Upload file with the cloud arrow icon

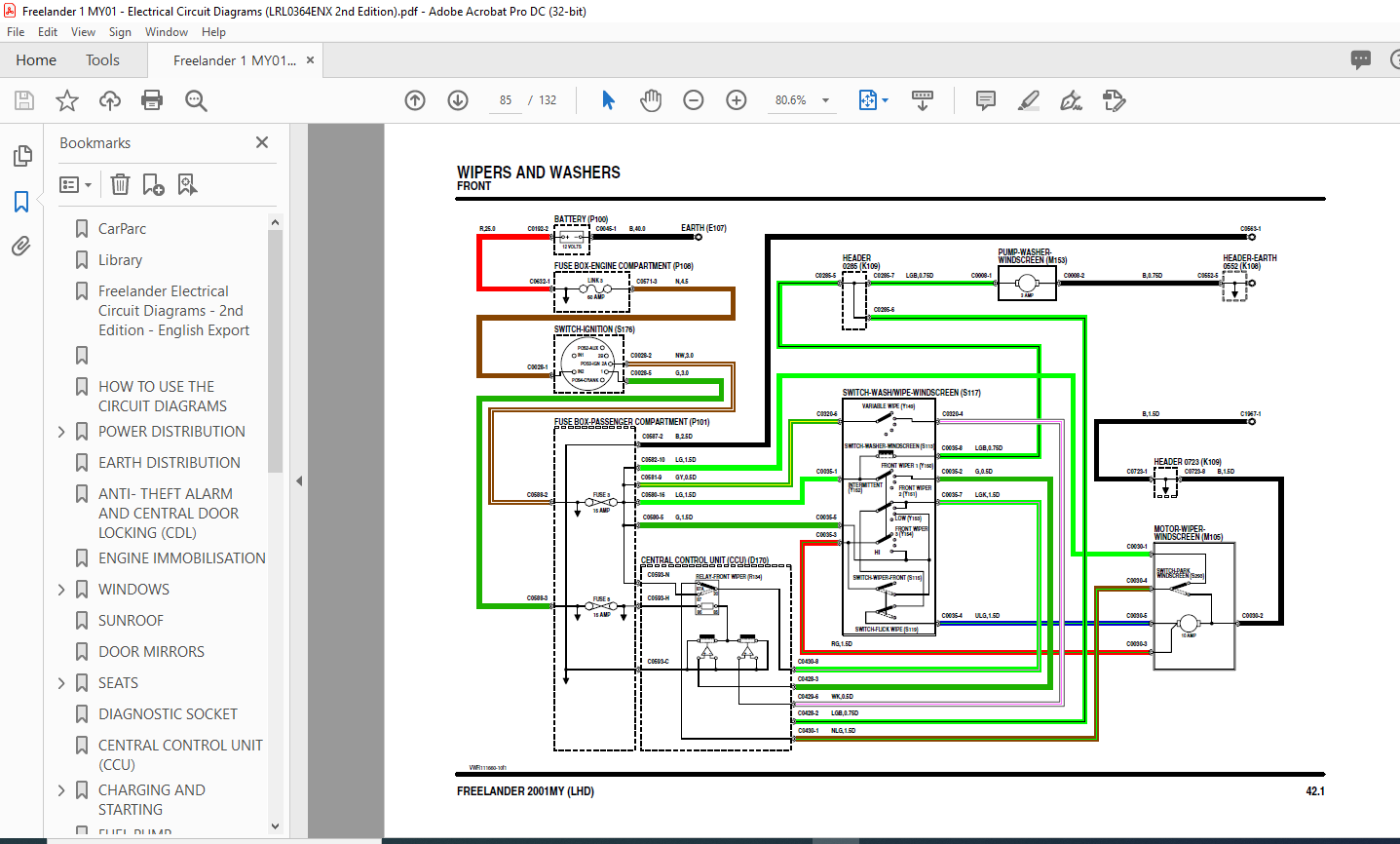110,100
